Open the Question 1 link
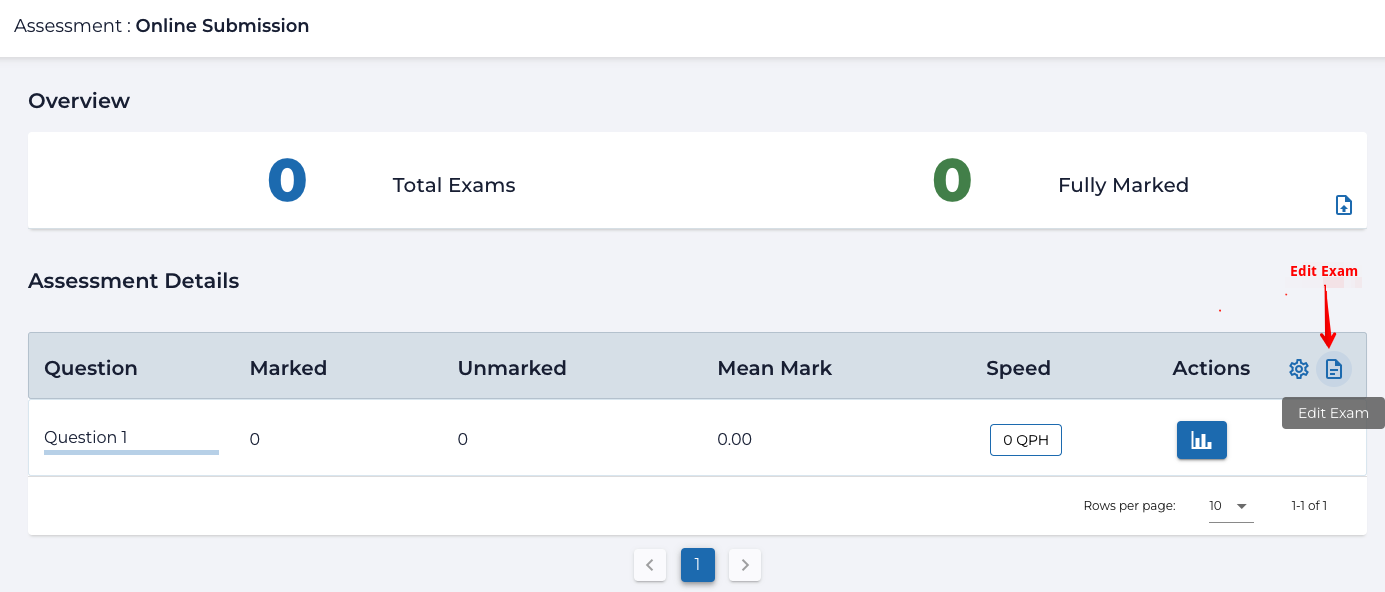The width and height of the screenshot is (1385, 592). click(86, 437)
